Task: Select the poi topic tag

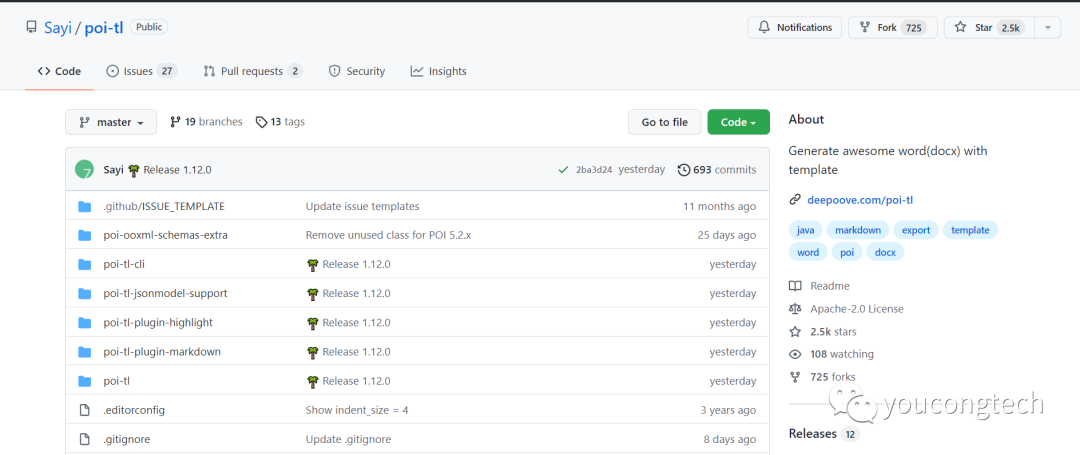Action: click(x=847, y=253)
